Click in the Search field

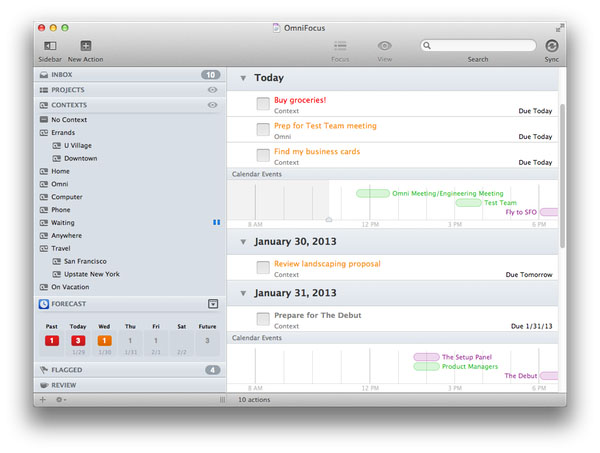coord(478,46)
